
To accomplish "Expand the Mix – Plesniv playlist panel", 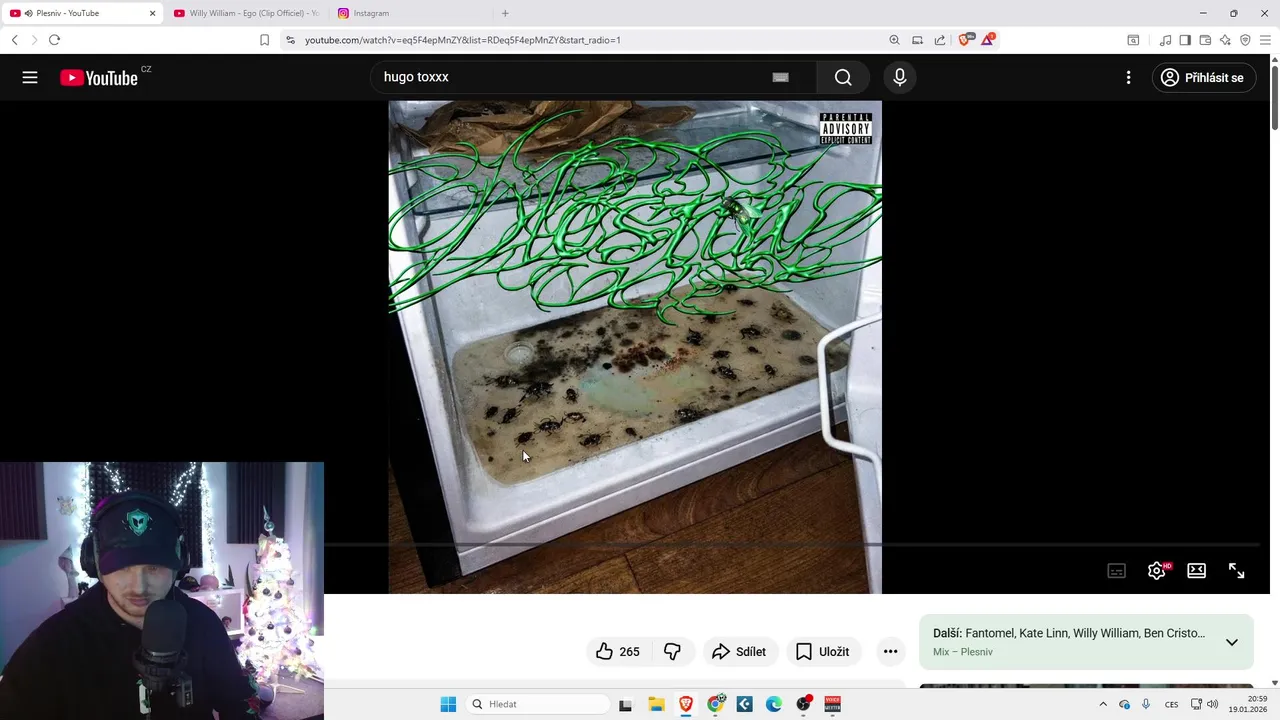I will (1232, 642).
